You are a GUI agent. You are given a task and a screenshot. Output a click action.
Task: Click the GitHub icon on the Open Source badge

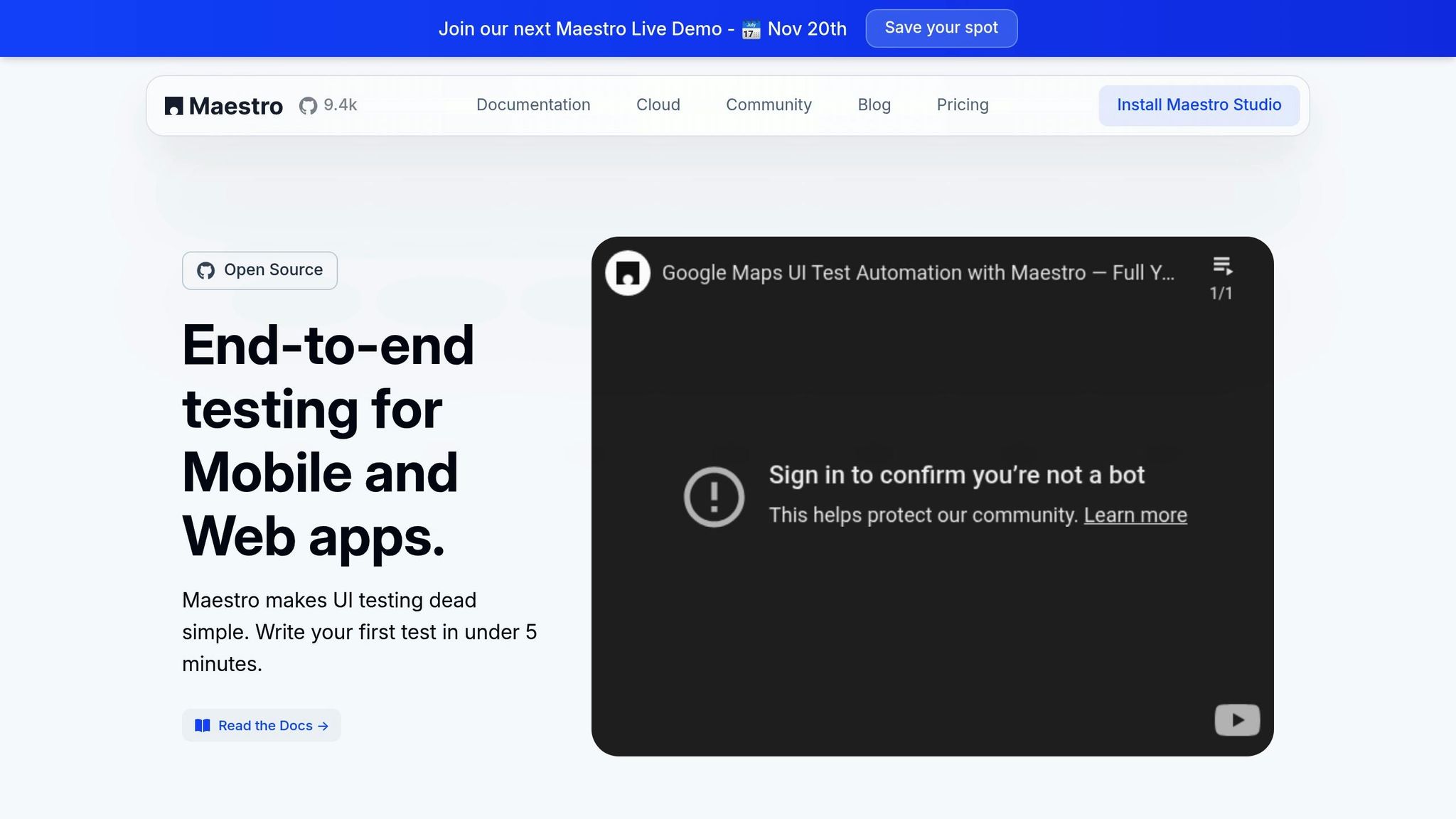click(x=206, y=270)
